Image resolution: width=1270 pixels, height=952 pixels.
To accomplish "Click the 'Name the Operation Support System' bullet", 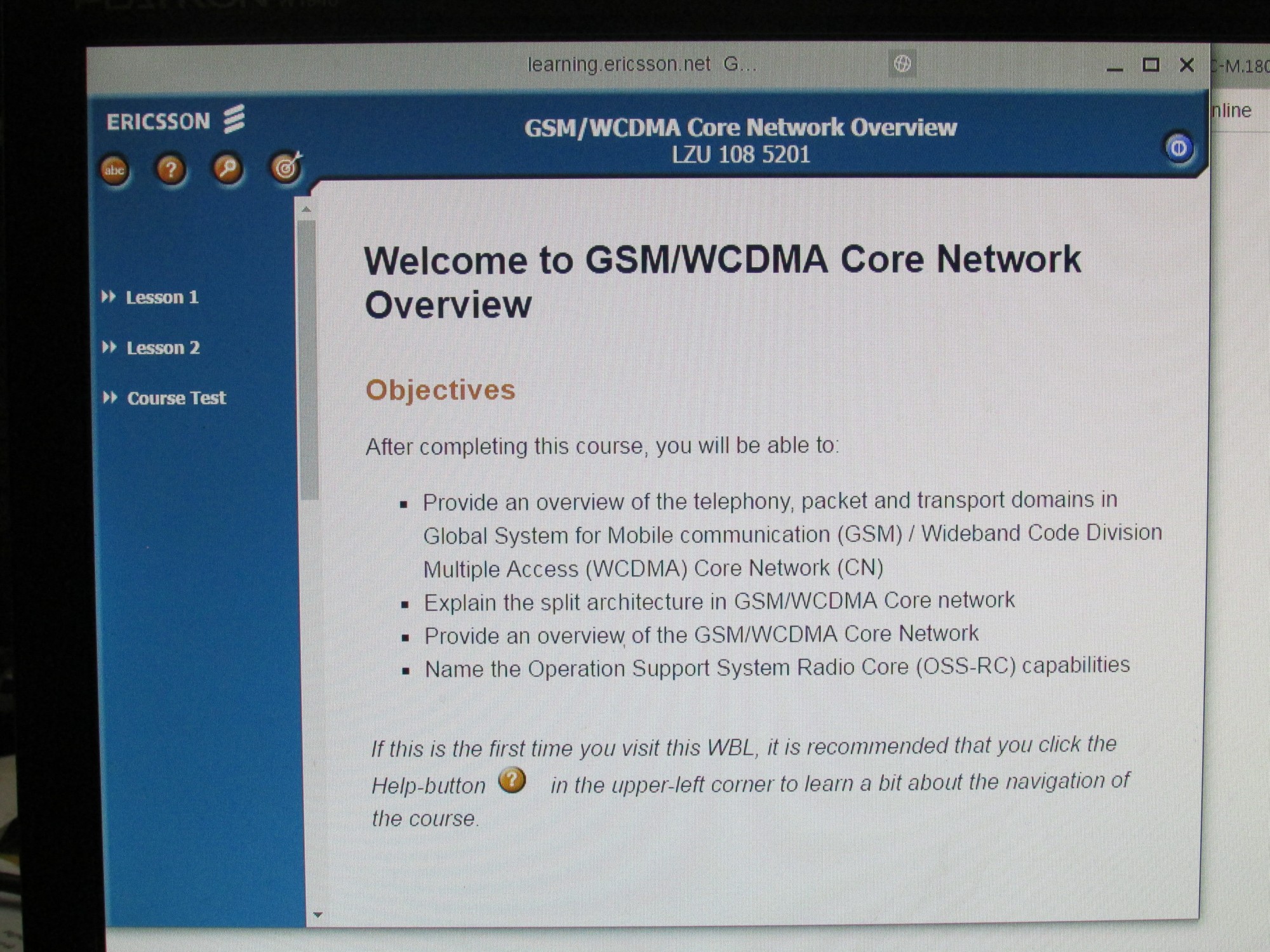I will [777, 667].
